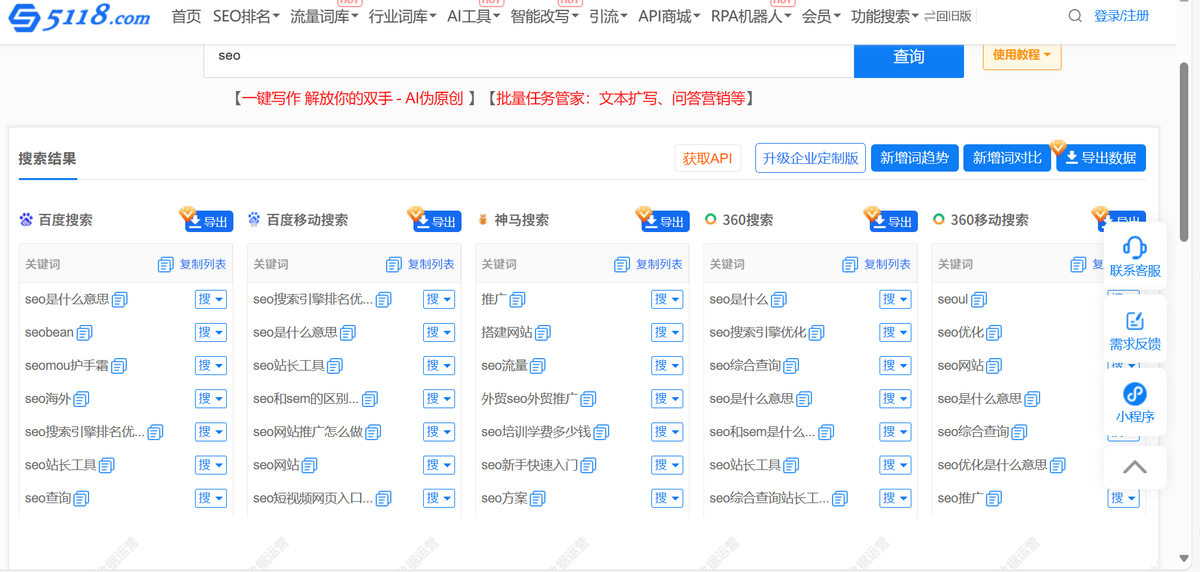Copy keyword 'seo搜索引擎优化' in 360 search column
1200x572 pixels.
[x=816, y=332]
